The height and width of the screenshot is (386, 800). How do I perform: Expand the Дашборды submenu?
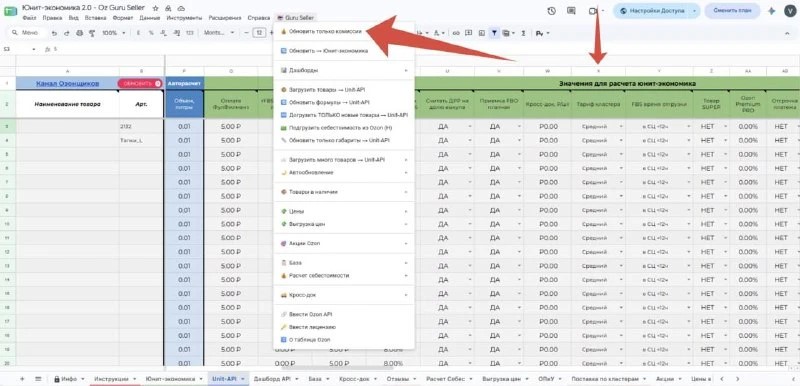click(x=344, y=70)
